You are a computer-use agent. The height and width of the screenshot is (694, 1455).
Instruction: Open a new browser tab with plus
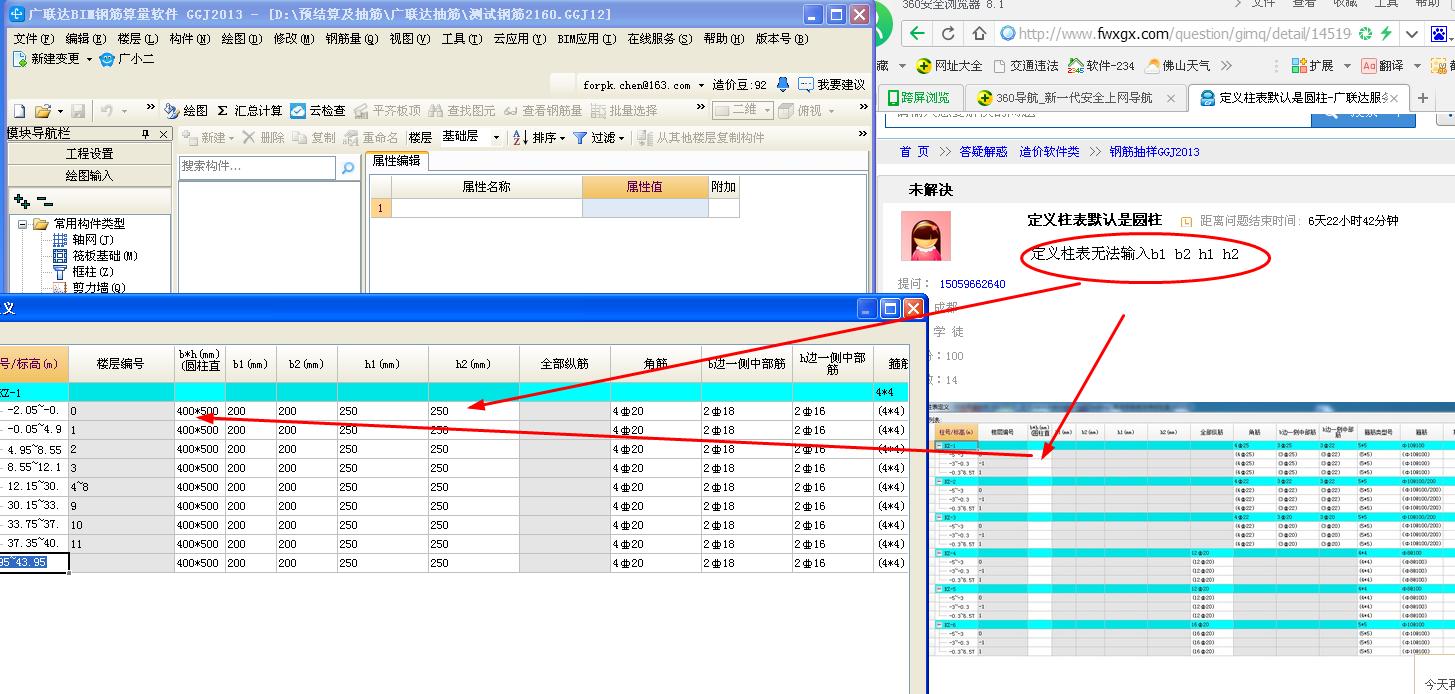click(1423, 98)
